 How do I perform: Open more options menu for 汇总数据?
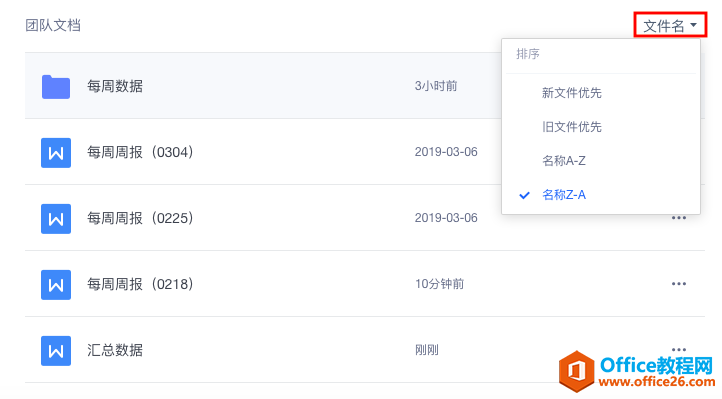click(x=679, y=349)
